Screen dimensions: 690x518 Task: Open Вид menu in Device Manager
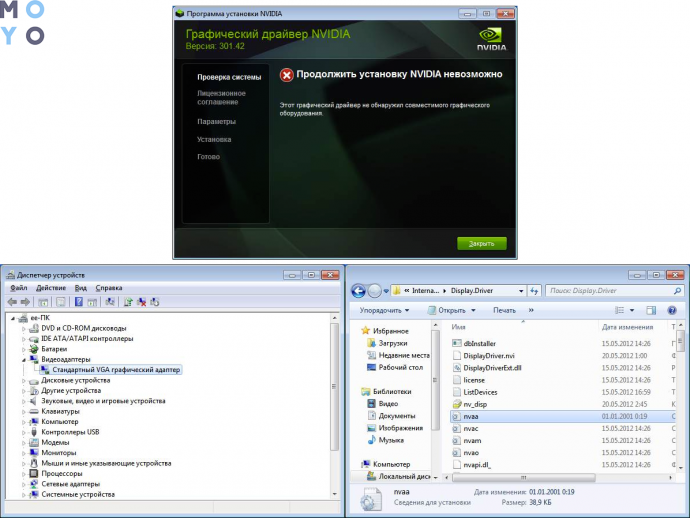(x=81, y=288)
